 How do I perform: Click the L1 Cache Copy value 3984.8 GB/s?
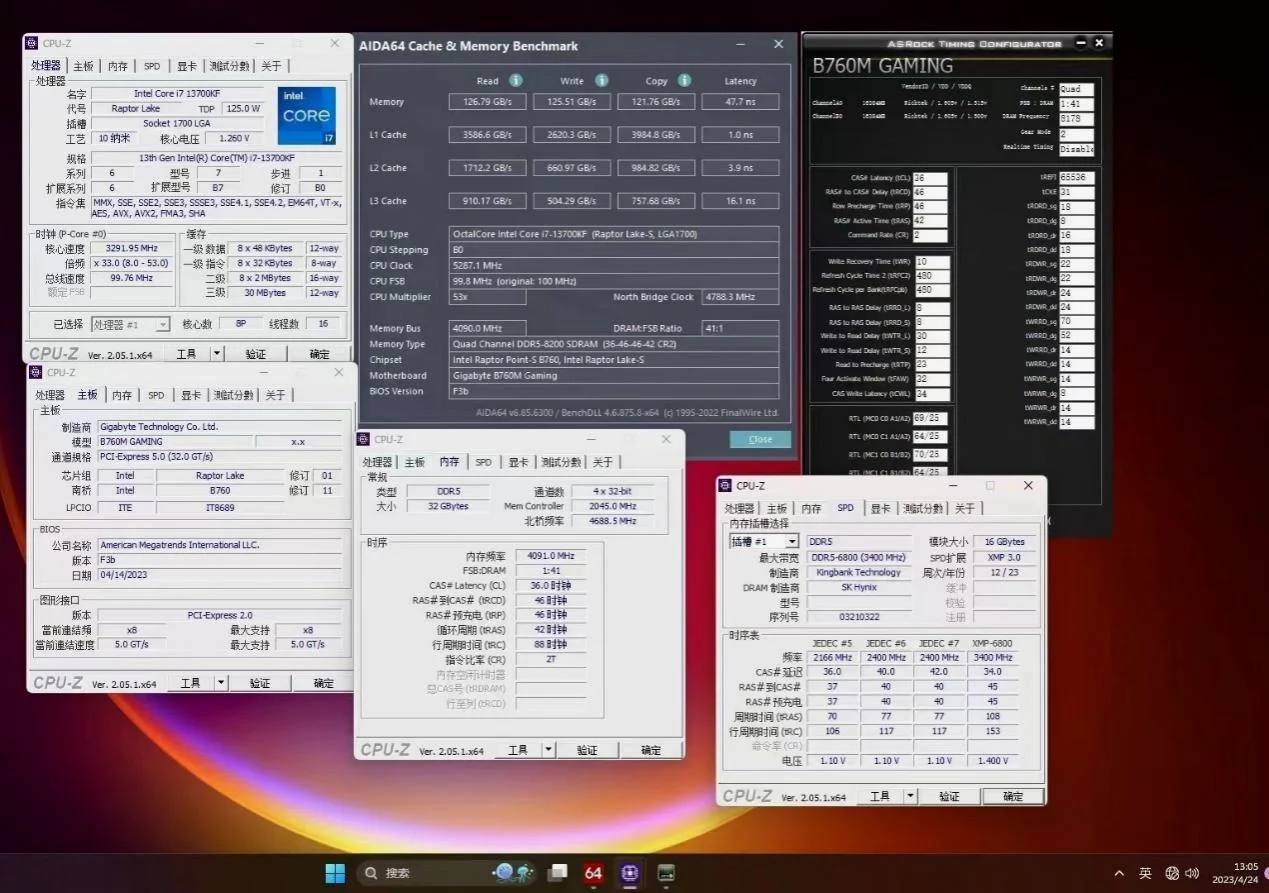click(x=656, y=135)
